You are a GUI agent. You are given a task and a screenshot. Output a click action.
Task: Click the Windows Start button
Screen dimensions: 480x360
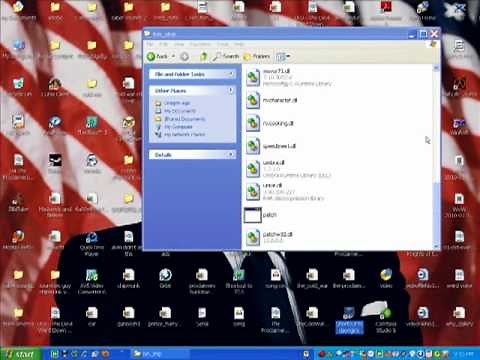(x=21, y=354)
